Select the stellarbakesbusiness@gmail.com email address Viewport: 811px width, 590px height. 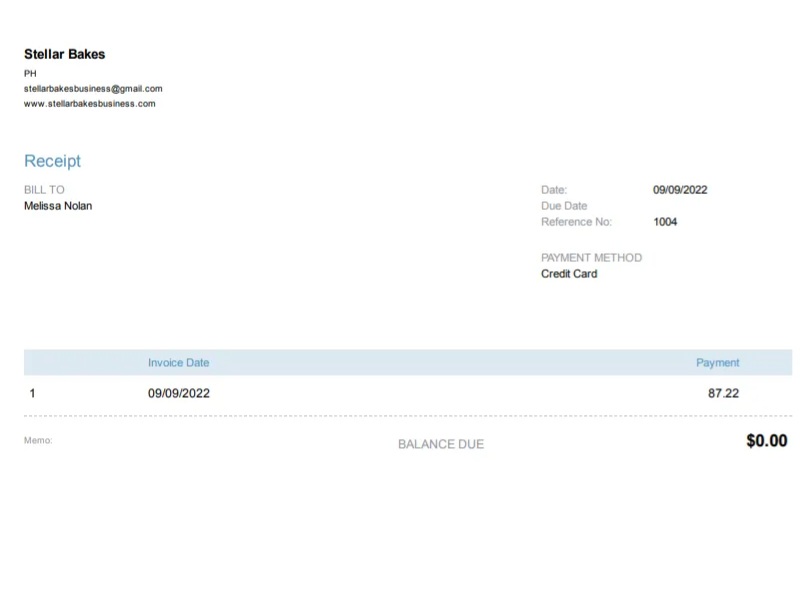[93, 88]
